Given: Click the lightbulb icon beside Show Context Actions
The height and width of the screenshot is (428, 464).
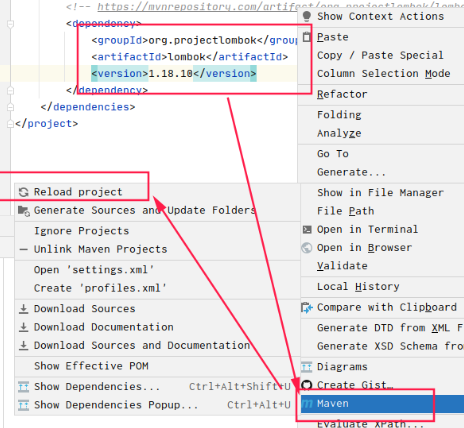Looking at the screenshot, I should pos(307,16).
